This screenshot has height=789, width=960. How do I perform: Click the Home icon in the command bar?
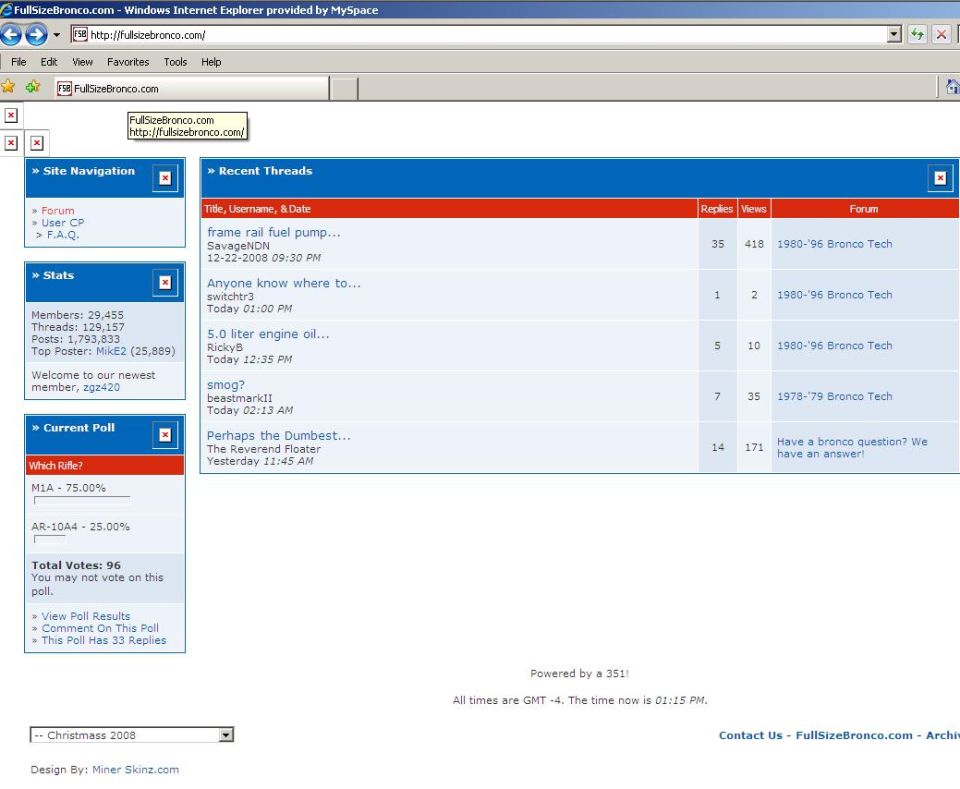coord(952,87)
